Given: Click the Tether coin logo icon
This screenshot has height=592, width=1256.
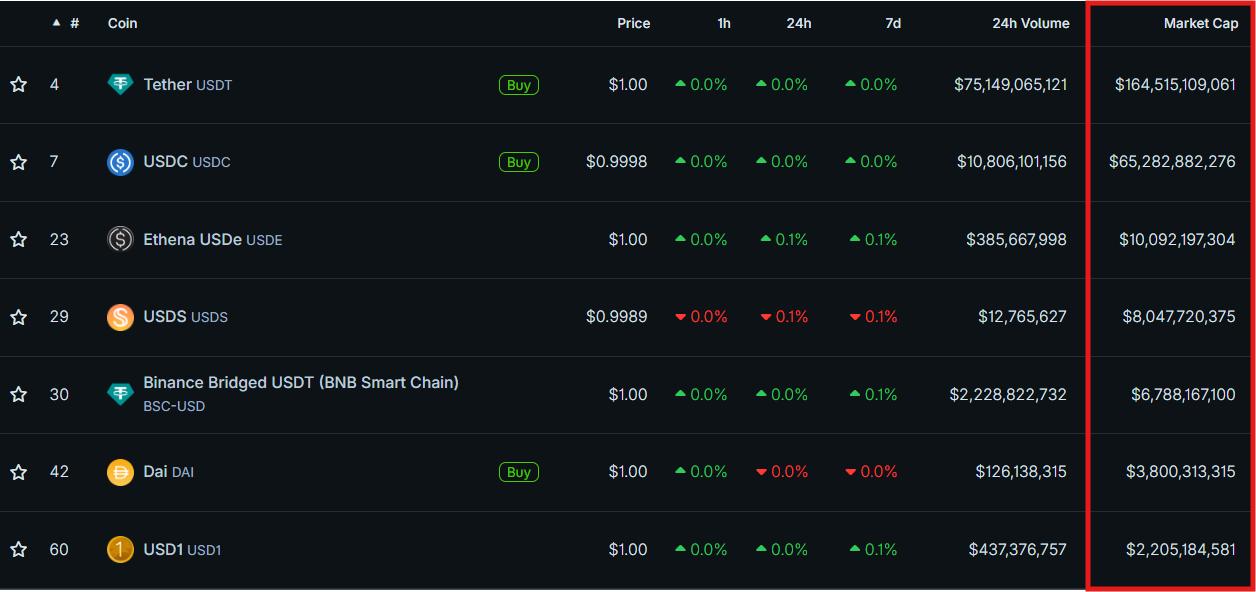Looking at the screenshot, I should (120, 85).
